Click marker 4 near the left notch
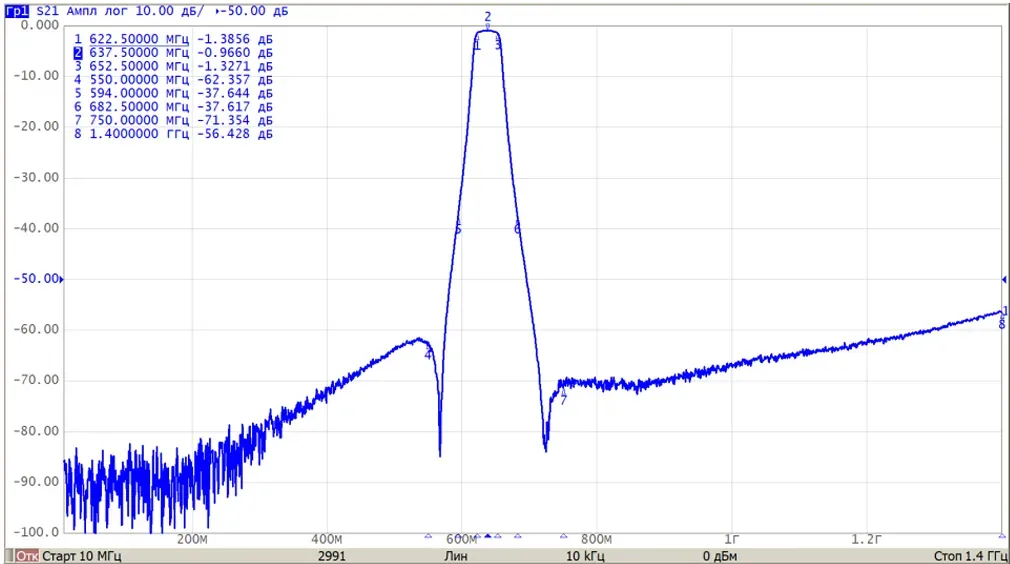 click(x=428, y=355)
